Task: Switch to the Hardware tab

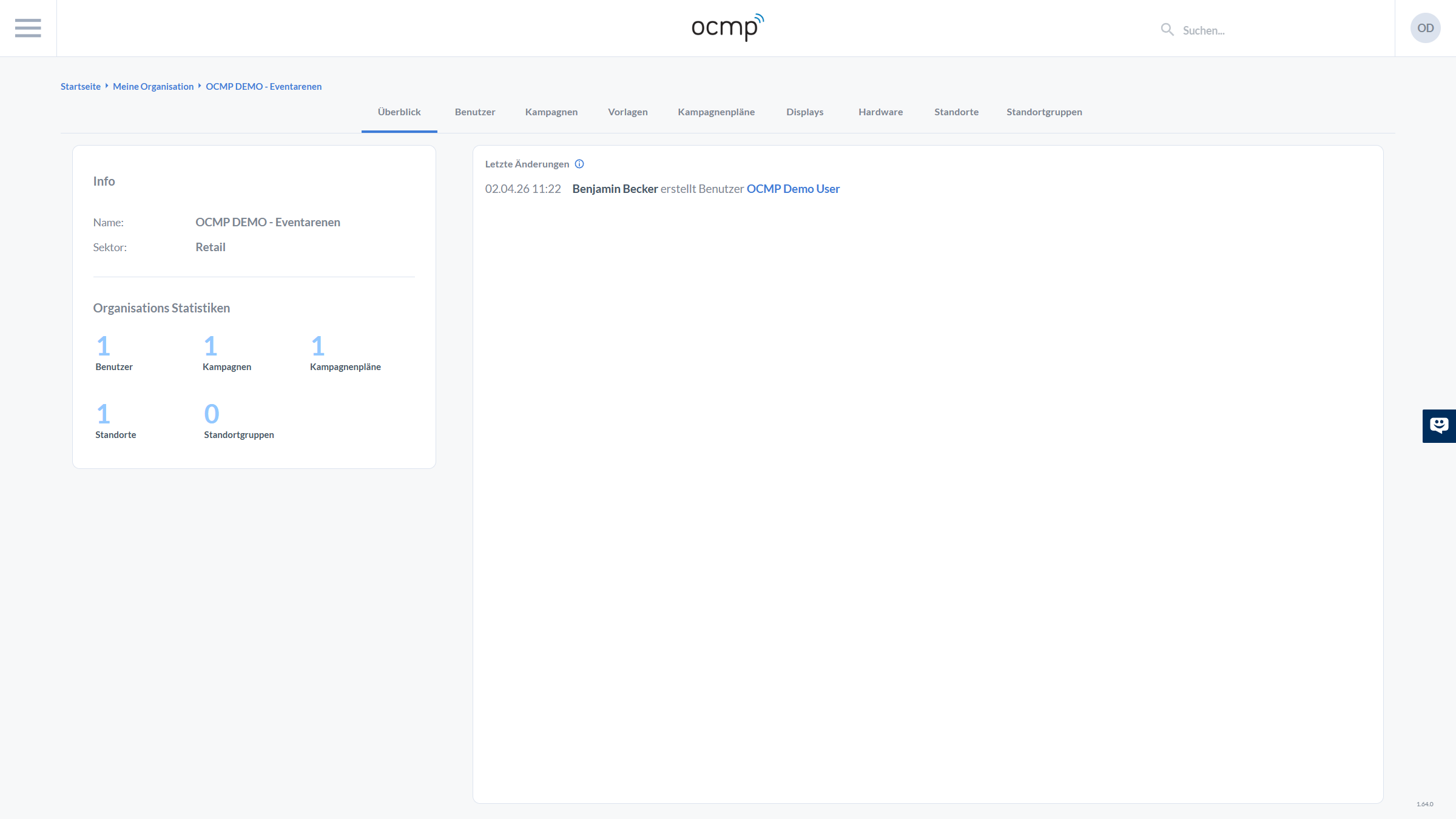Action: tap(880, 112)
